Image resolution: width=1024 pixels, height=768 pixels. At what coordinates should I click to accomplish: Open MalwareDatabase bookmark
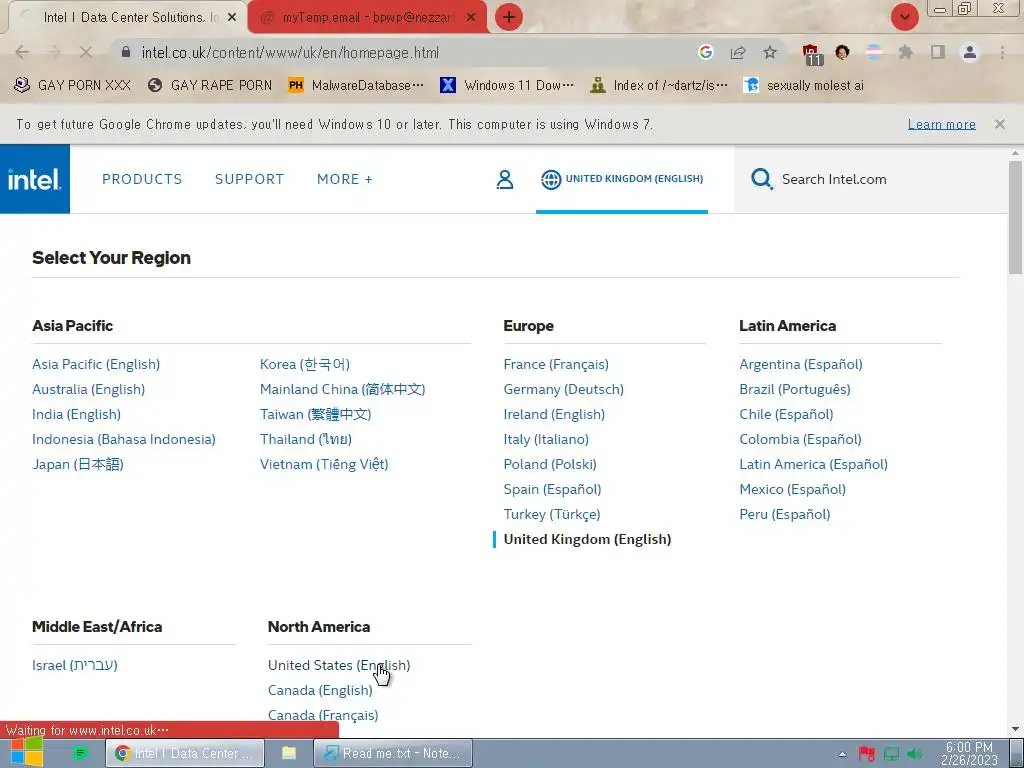tap(357, 86)
